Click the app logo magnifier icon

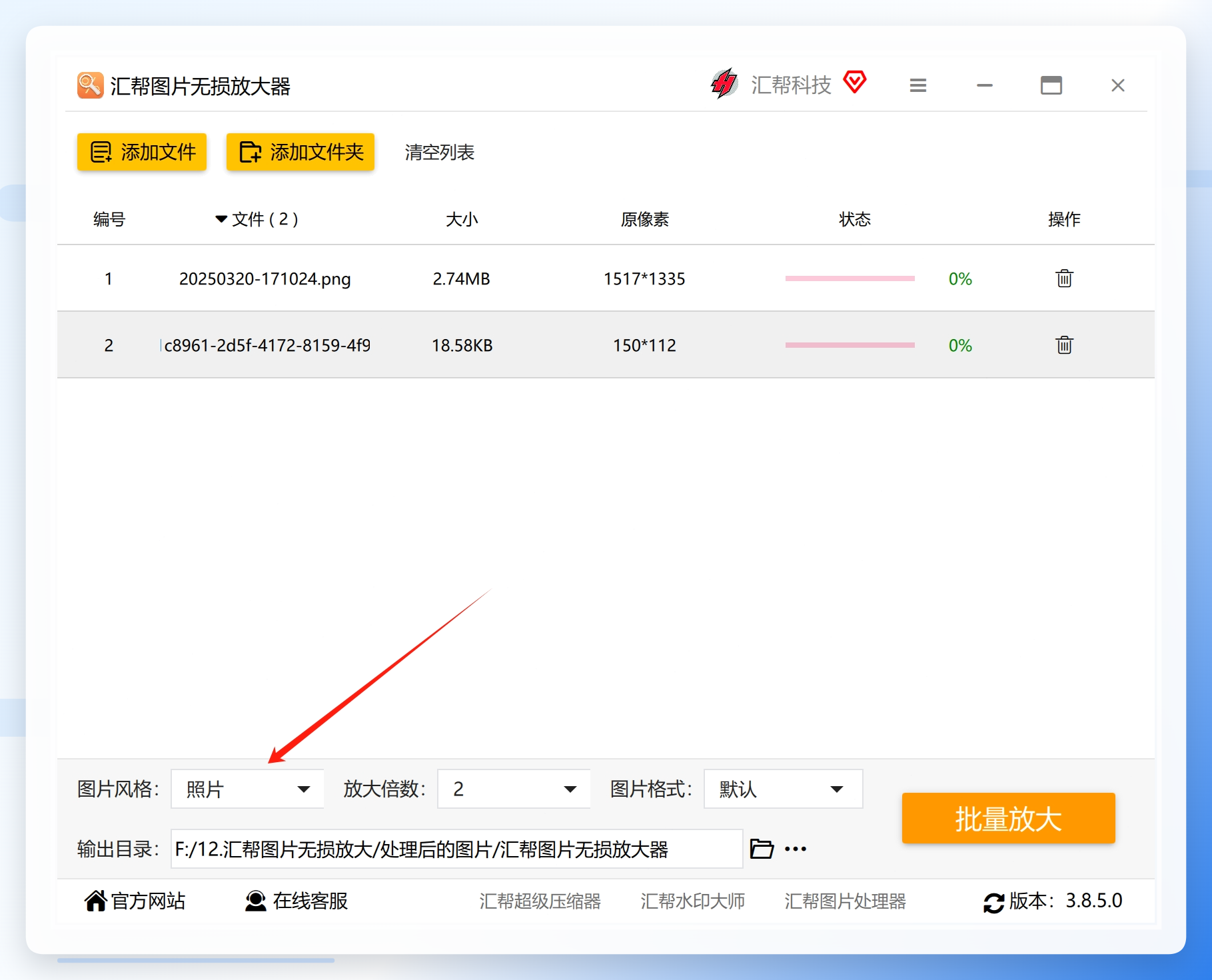point(90,85)
